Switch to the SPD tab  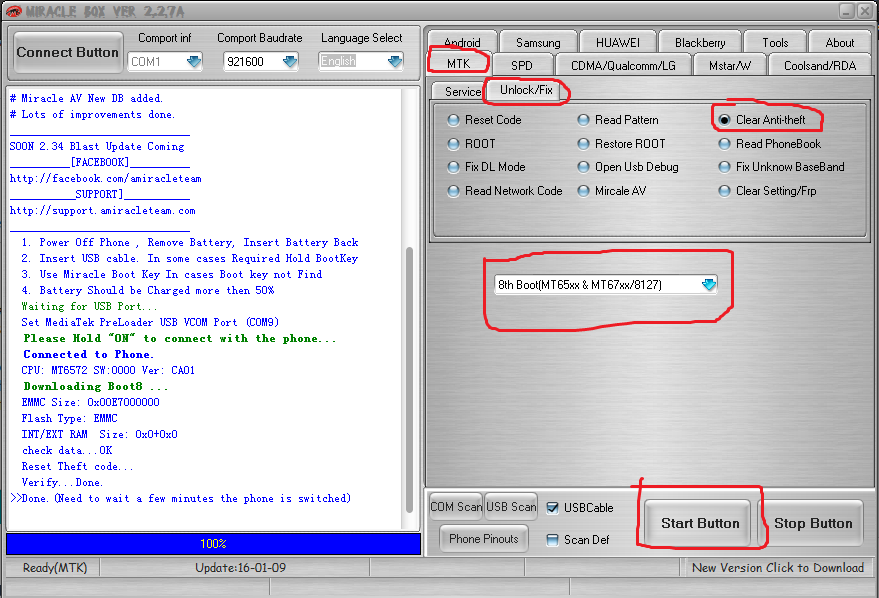pyautogui.click(x=521, y=66)
